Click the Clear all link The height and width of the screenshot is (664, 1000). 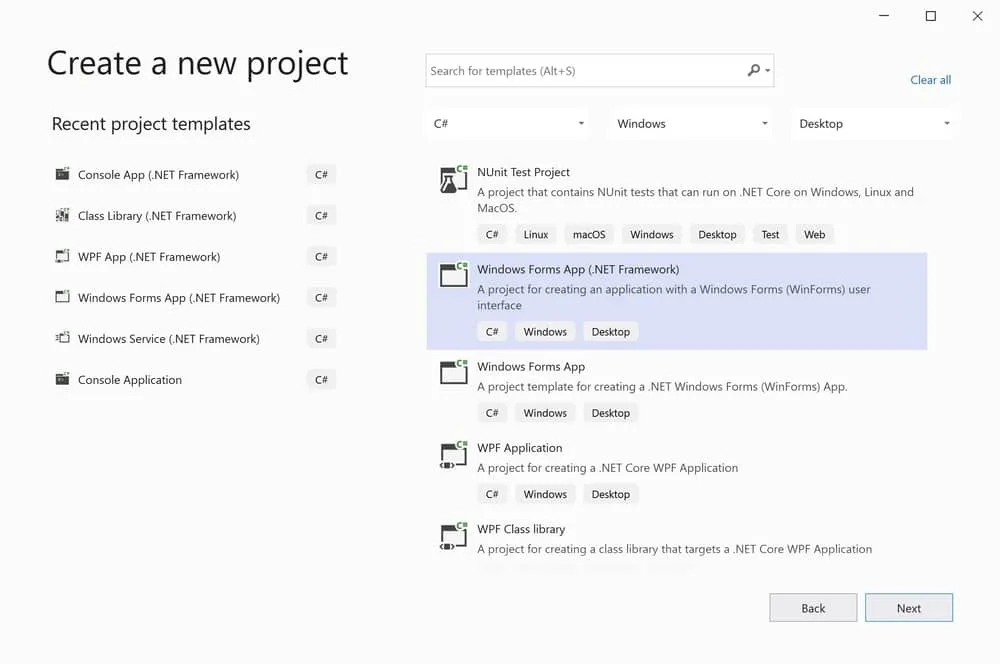[x=930, y=80]
